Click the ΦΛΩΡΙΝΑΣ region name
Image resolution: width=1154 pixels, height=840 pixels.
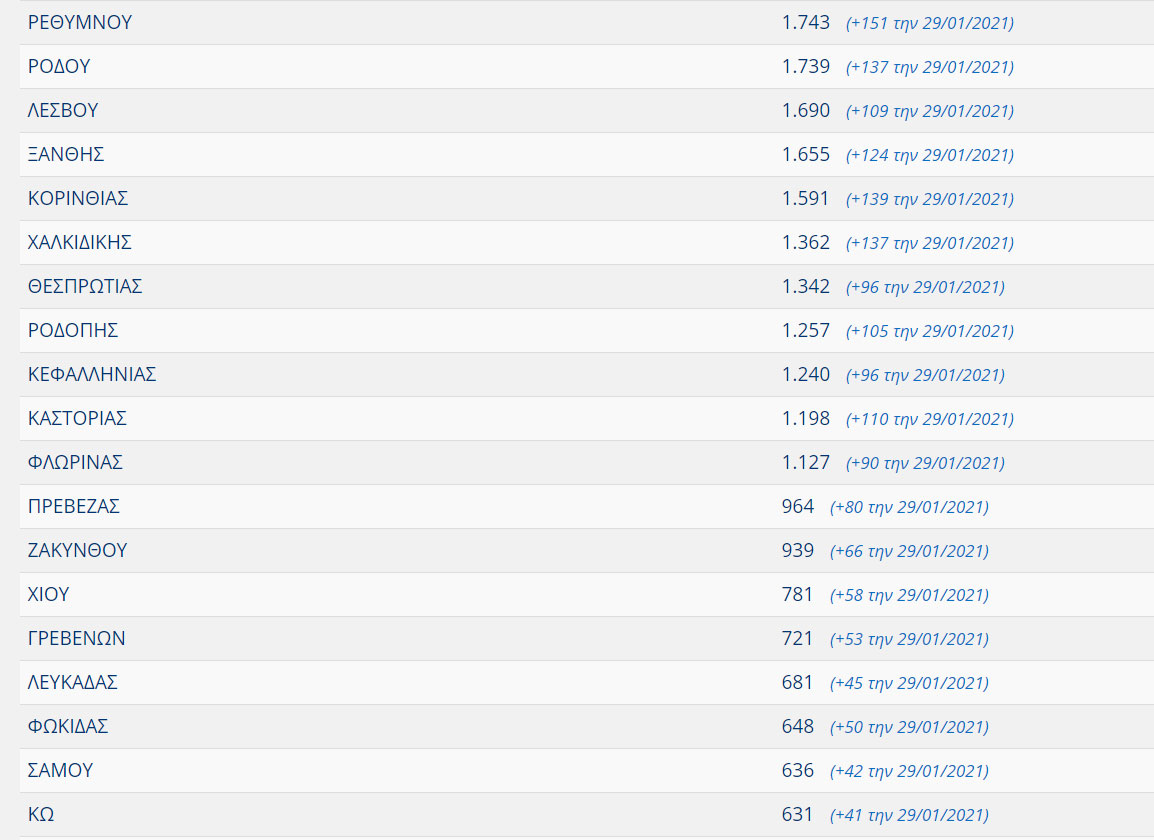pos(75,463)
